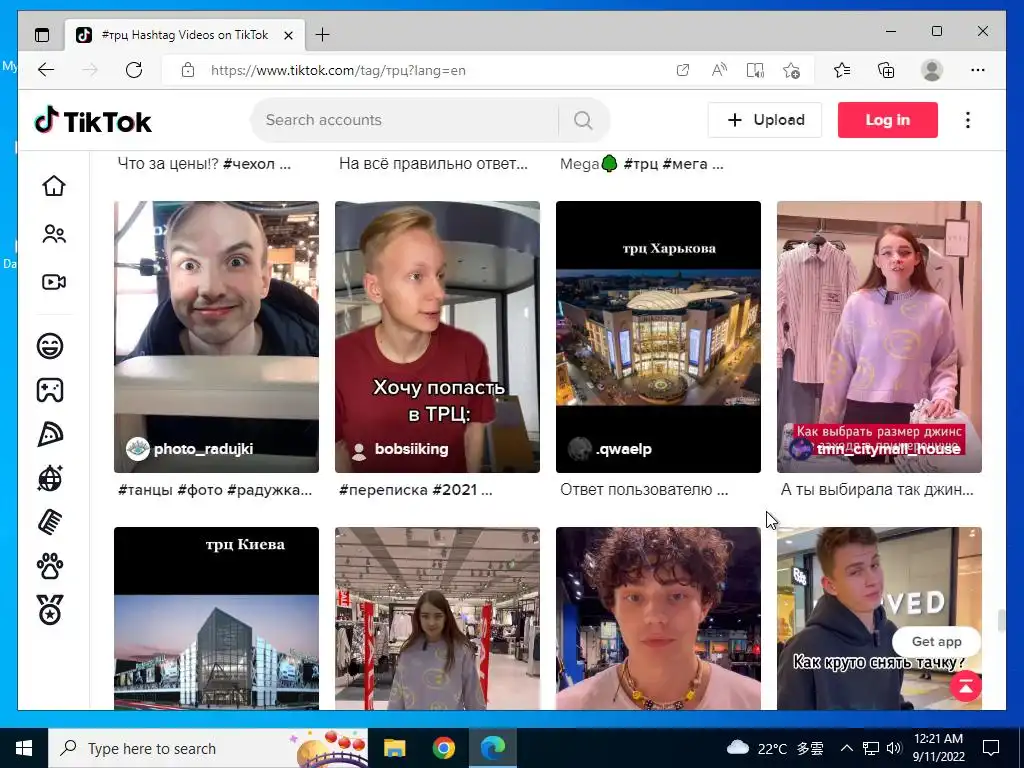
Task: Open the Windows Start menu
Action: [x=24, y=748]
